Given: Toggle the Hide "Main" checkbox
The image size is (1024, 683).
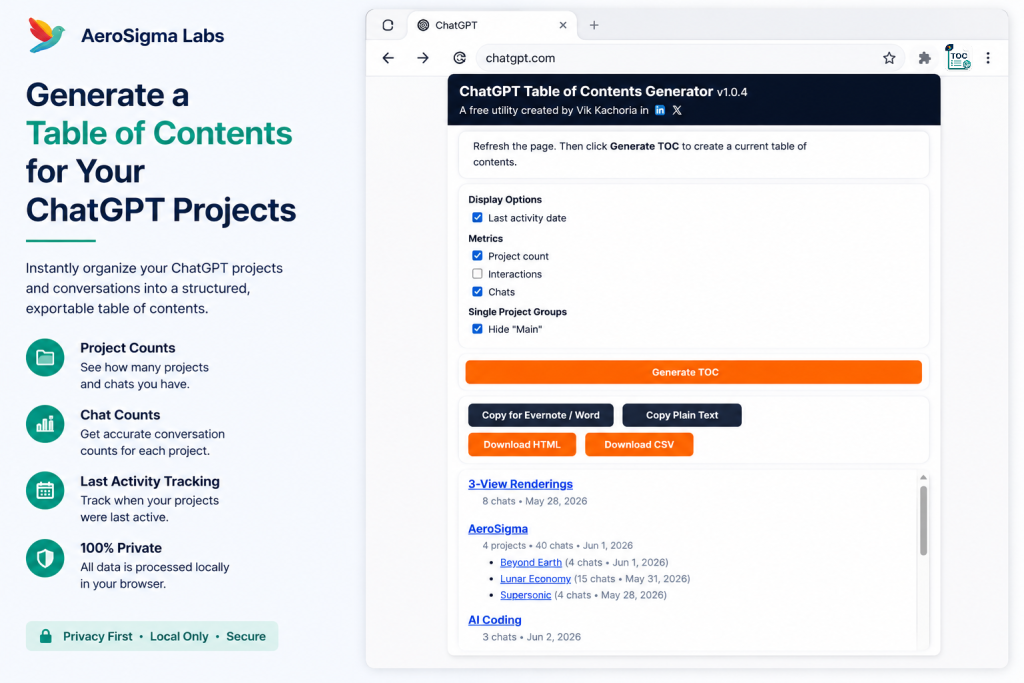Looking at the screenshot, I should click(x=477, y=328).
